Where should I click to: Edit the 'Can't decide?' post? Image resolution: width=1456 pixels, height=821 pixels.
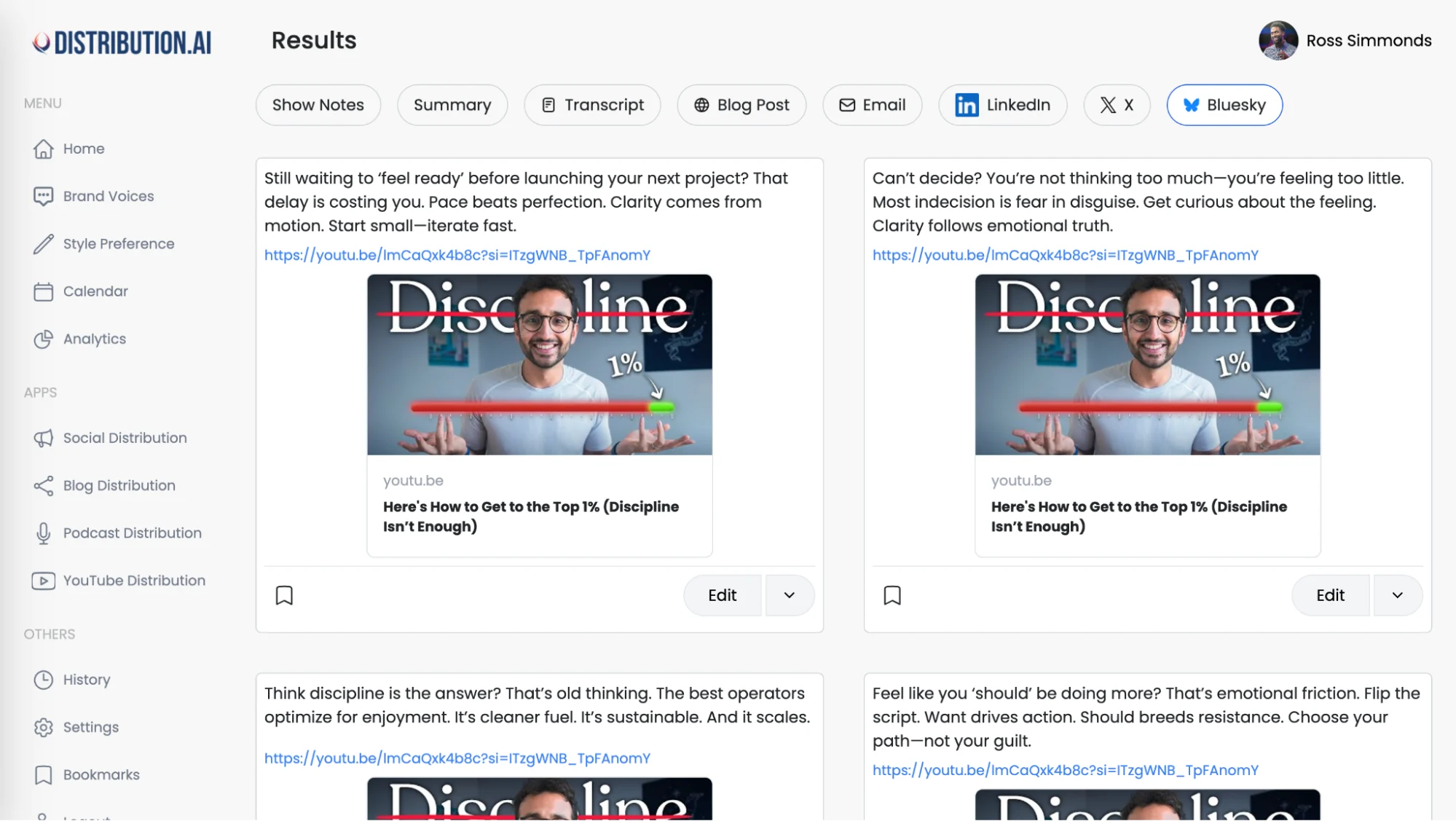coord(1330,595)
